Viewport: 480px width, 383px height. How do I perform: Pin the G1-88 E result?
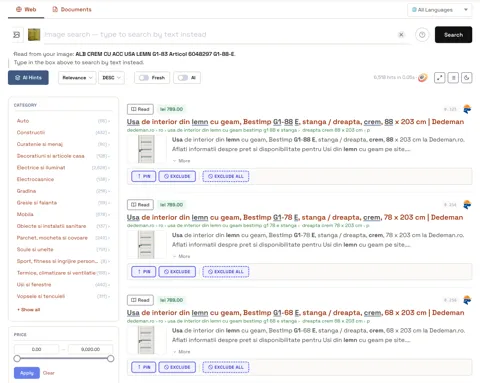click(x=144, y=176)
